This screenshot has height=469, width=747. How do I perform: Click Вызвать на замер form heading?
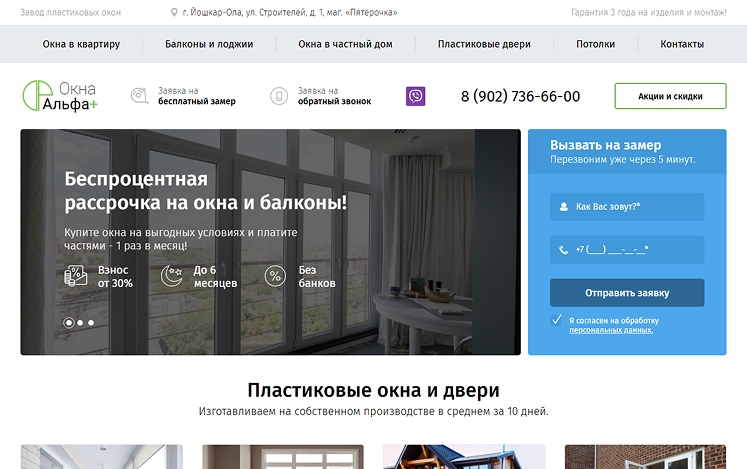(x=606, y=145)
